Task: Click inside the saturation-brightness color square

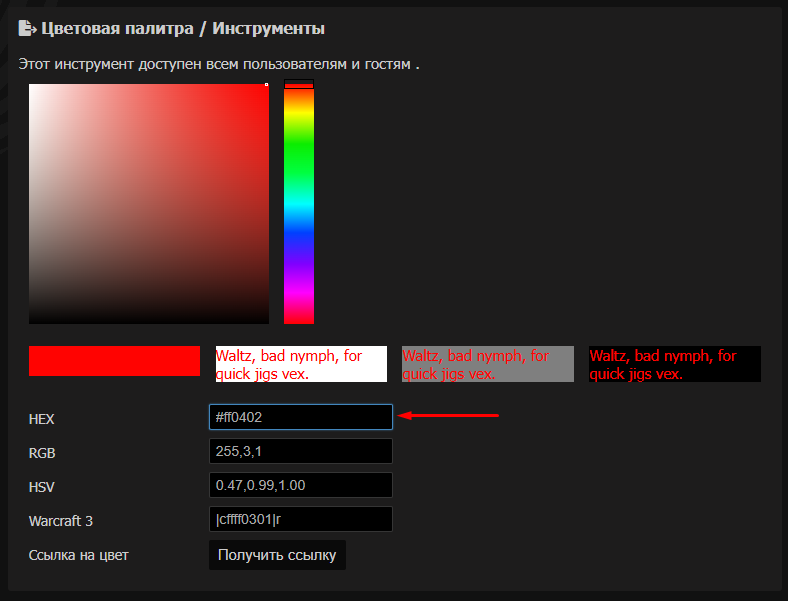Action: point(149,204)
